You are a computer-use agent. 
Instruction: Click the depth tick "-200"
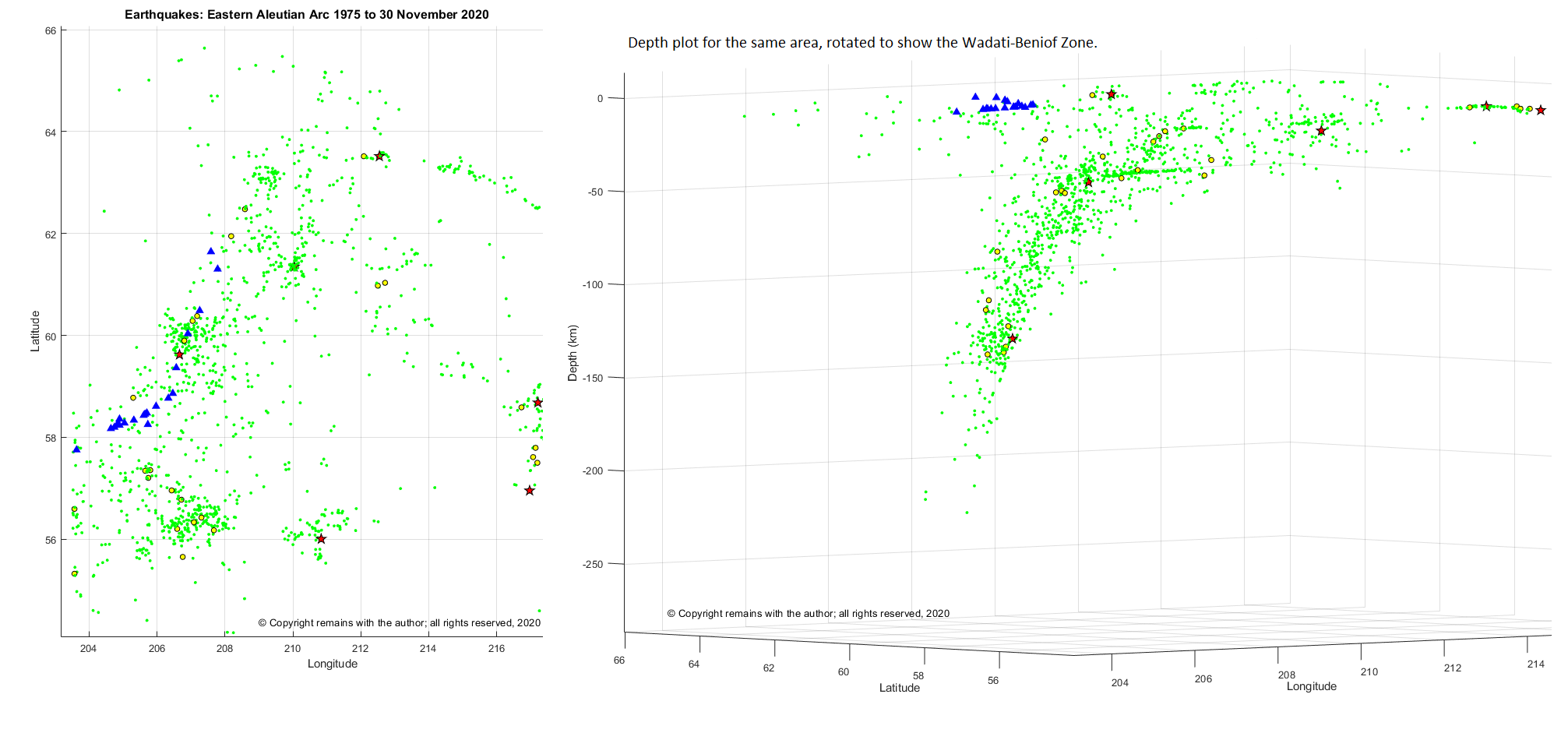coord(593,470)
